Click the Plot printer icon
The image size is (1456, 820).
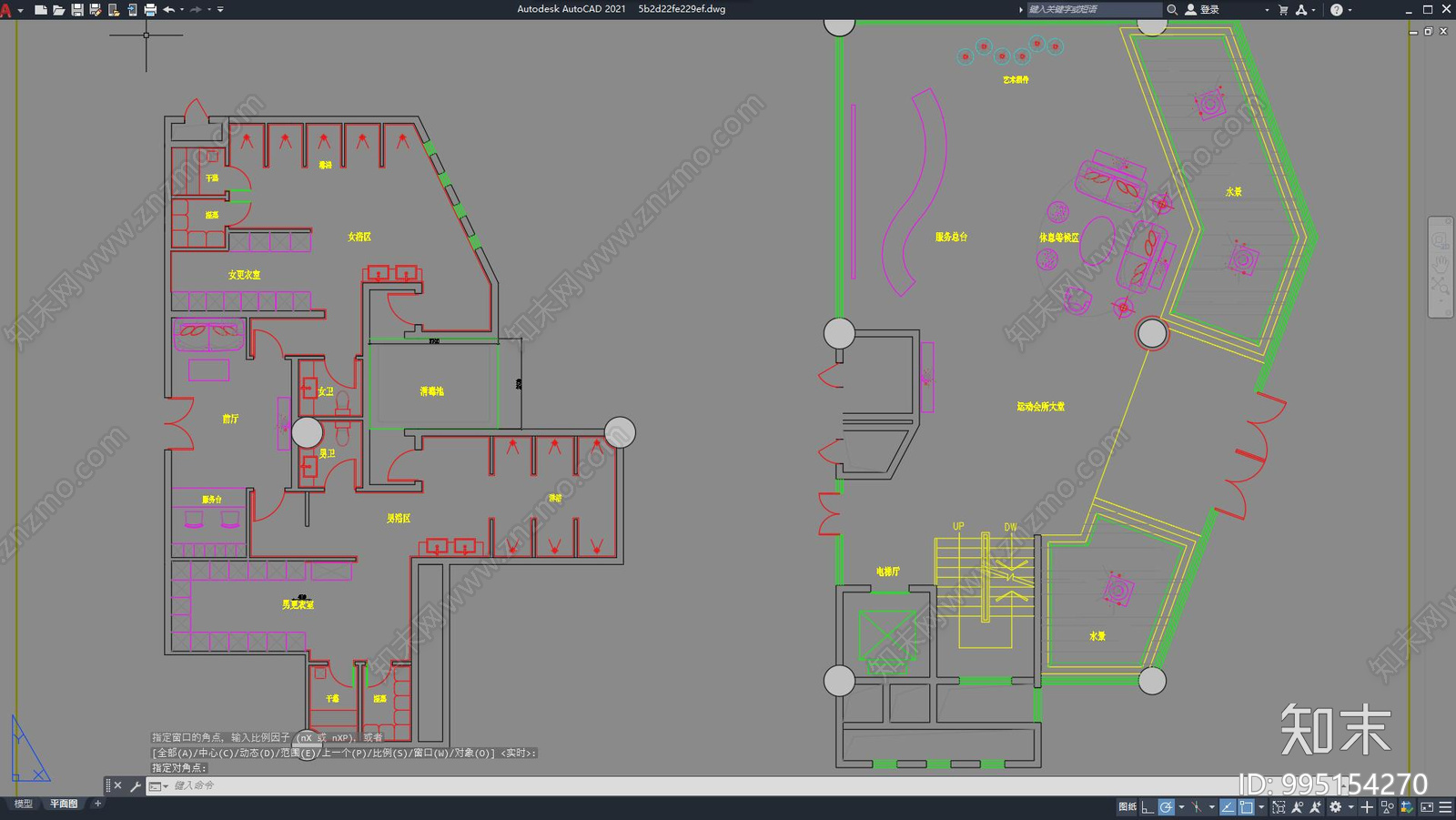coord(150,9)
